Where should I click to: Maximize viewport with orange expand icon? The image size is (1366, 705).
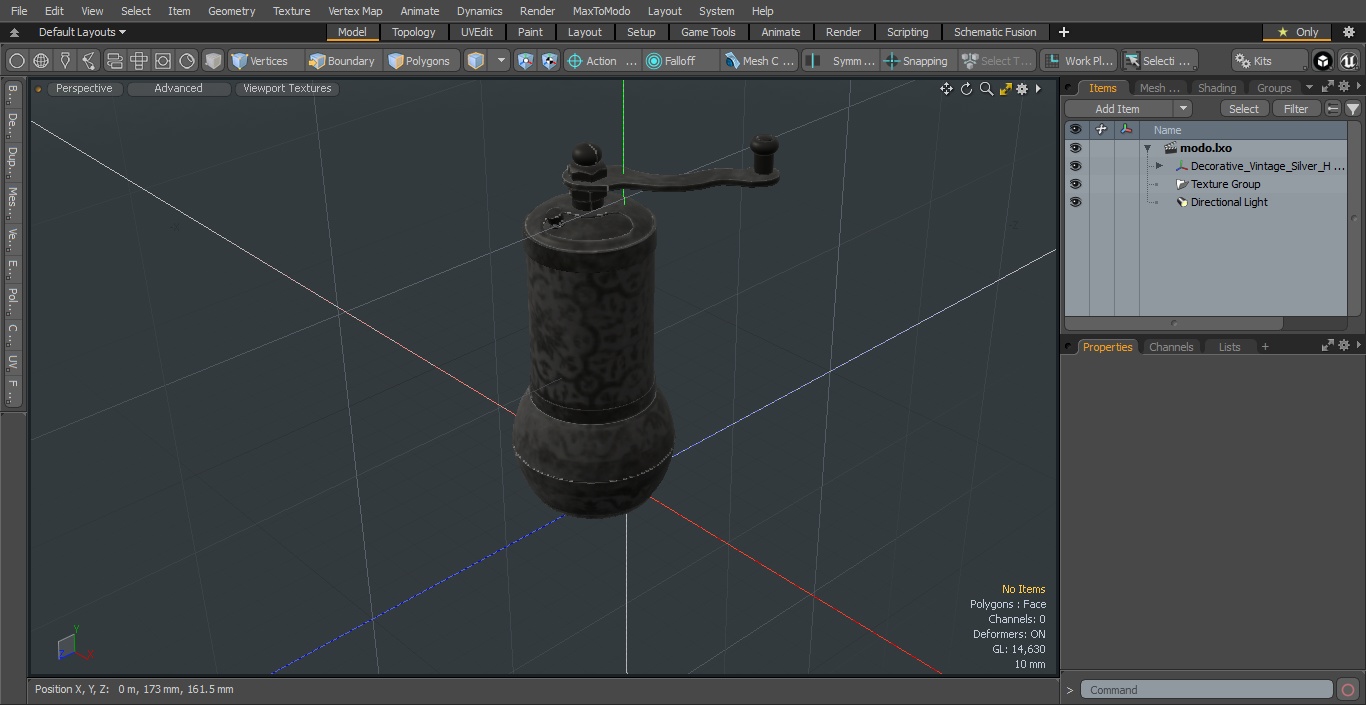[1005, 89]
